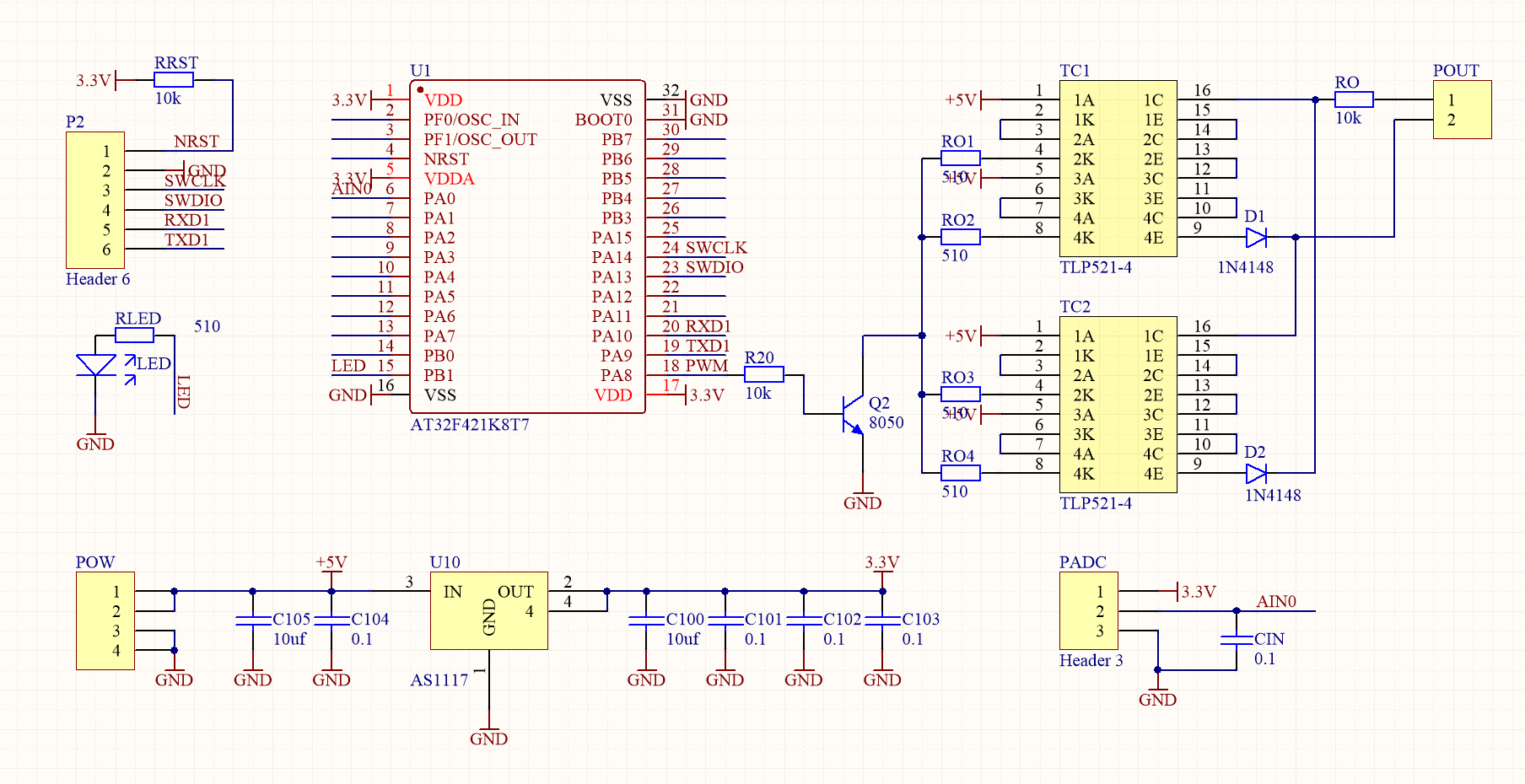Select capacitor CIN symbol

coord(1237,641)
